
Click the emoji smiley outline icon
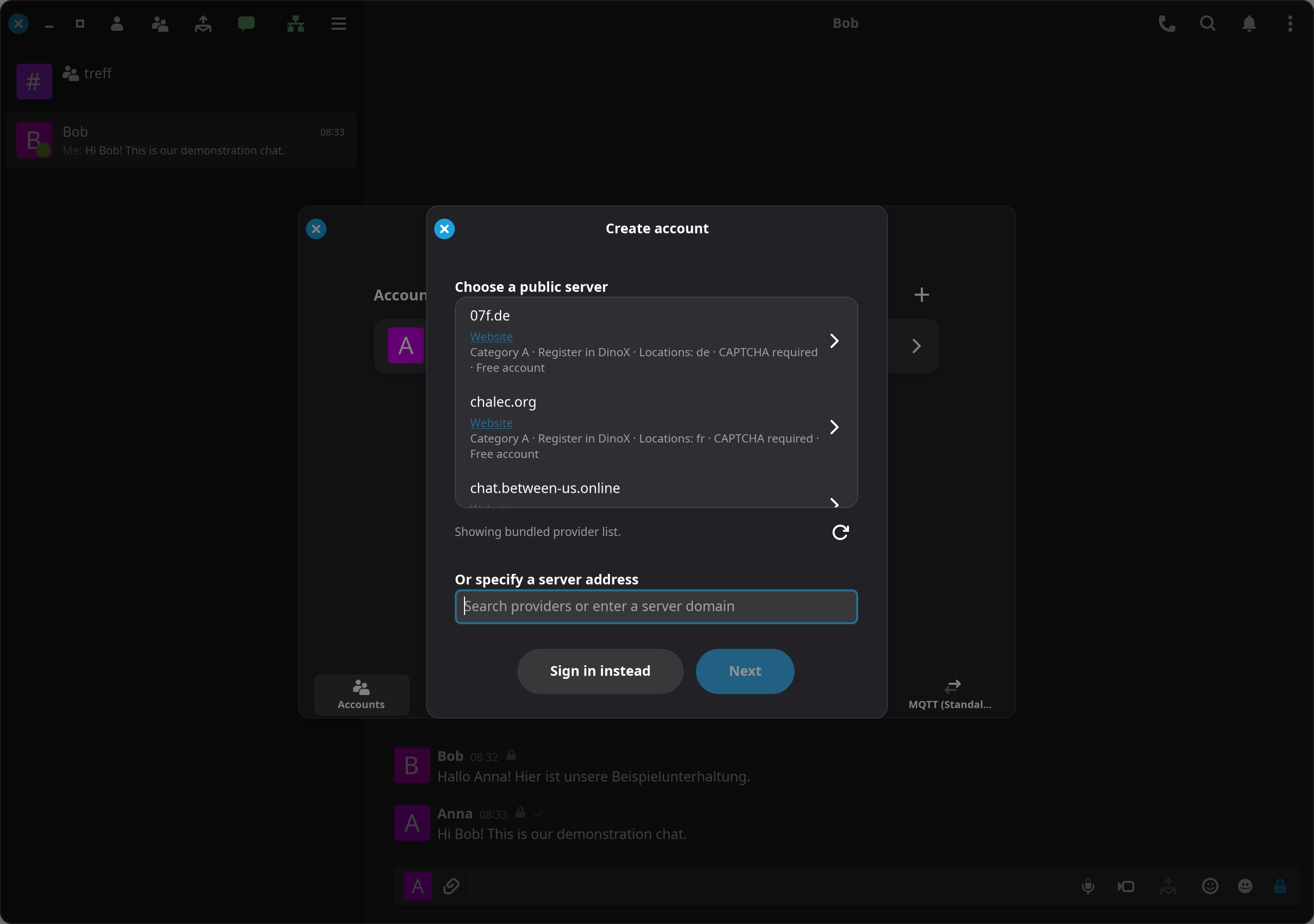[x=1210, y=886]
